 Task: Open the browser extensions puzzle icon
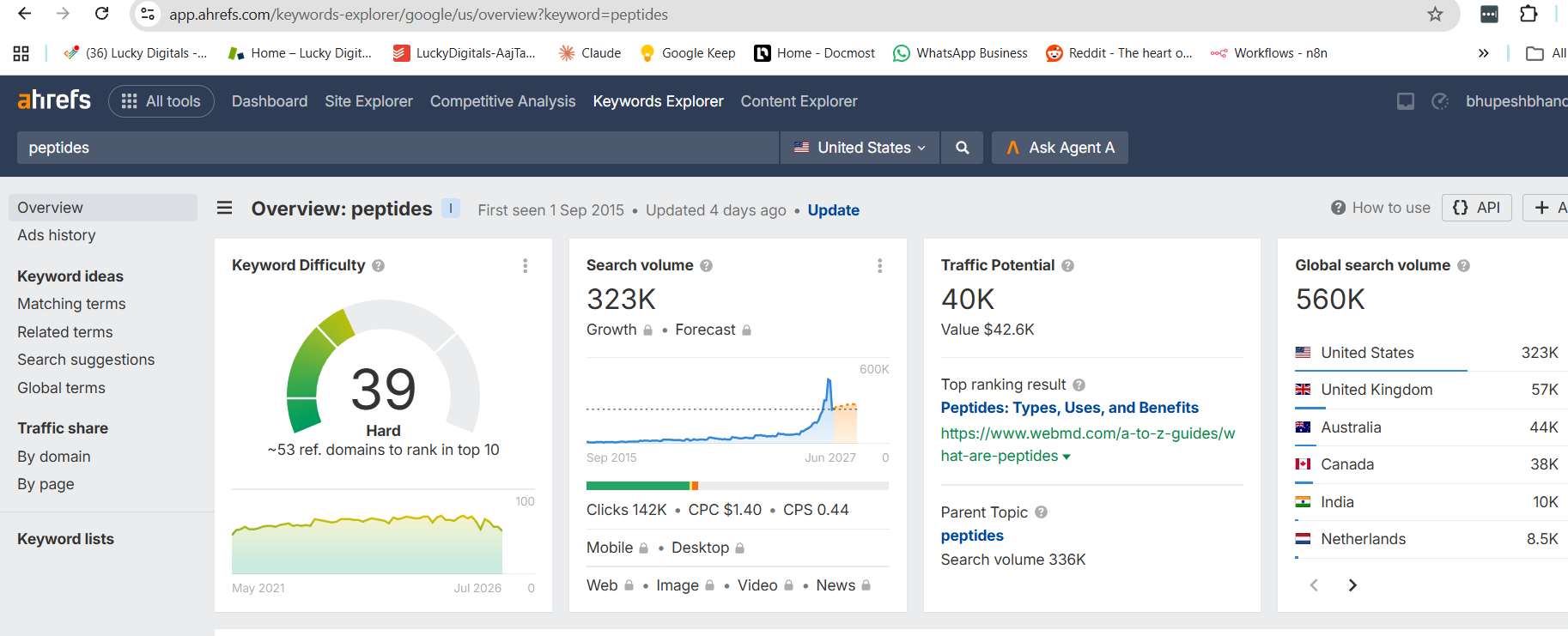(1528, 14)
